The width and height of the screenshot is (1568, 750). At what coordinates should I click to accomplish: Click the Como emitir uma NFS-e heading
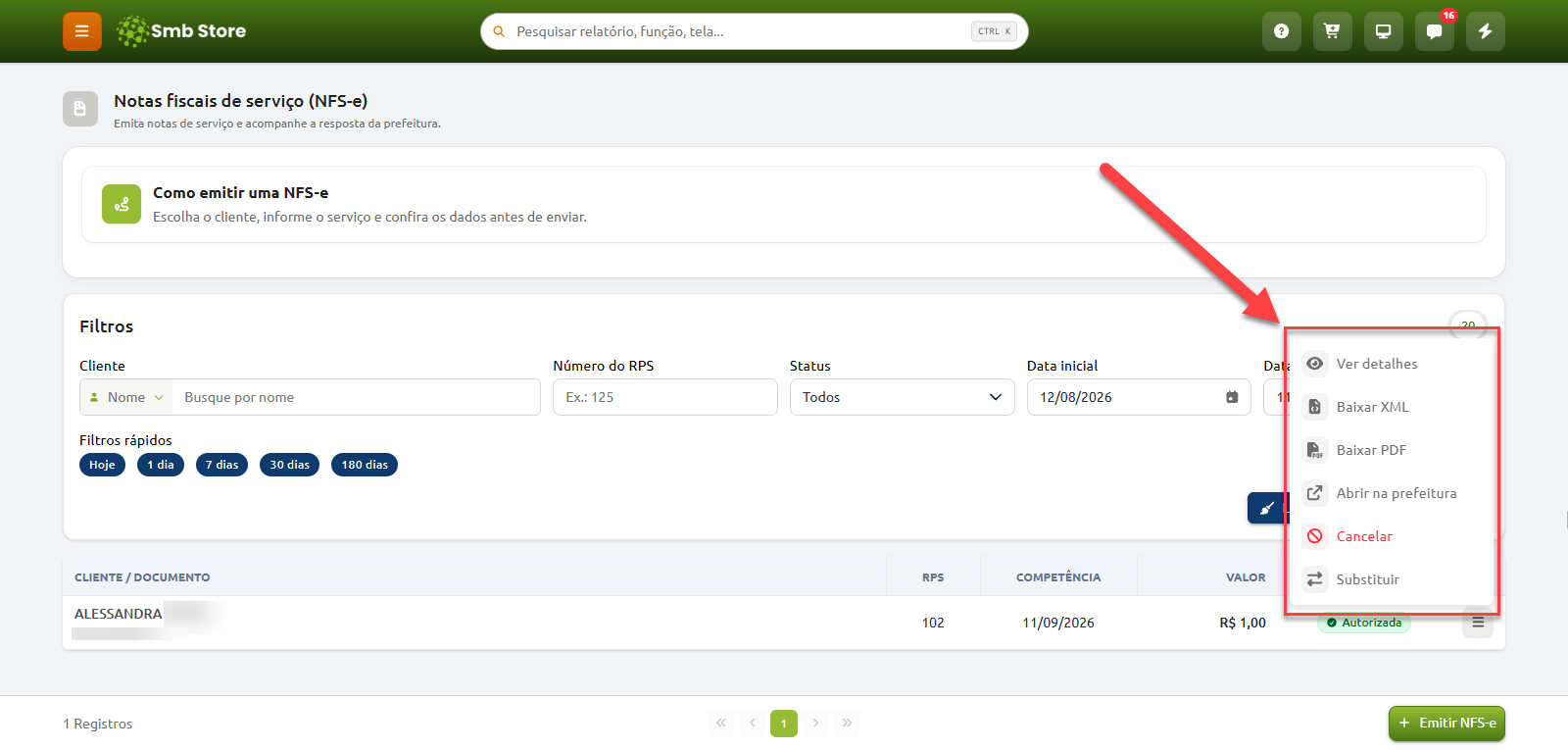tap(241, 193)
